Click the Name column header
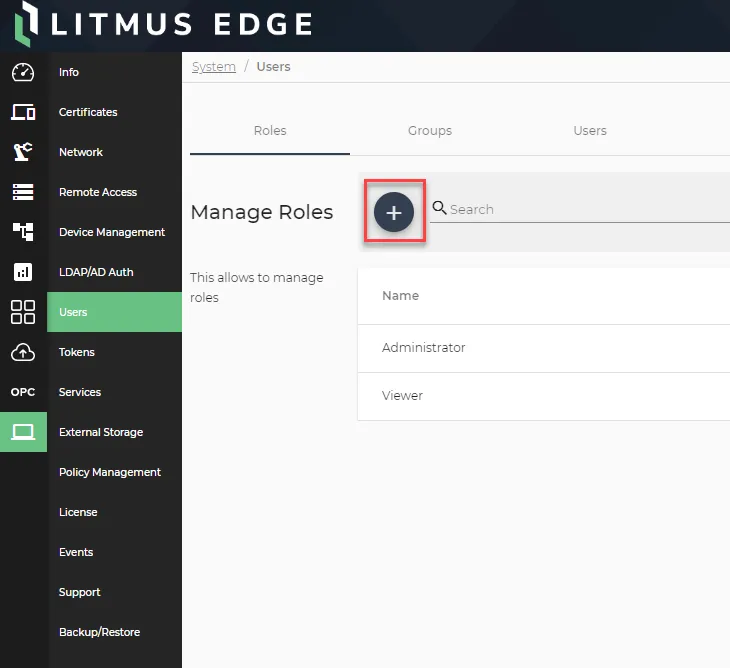The image size is (730, 668). pyautogui.click(x=400, y=296)
